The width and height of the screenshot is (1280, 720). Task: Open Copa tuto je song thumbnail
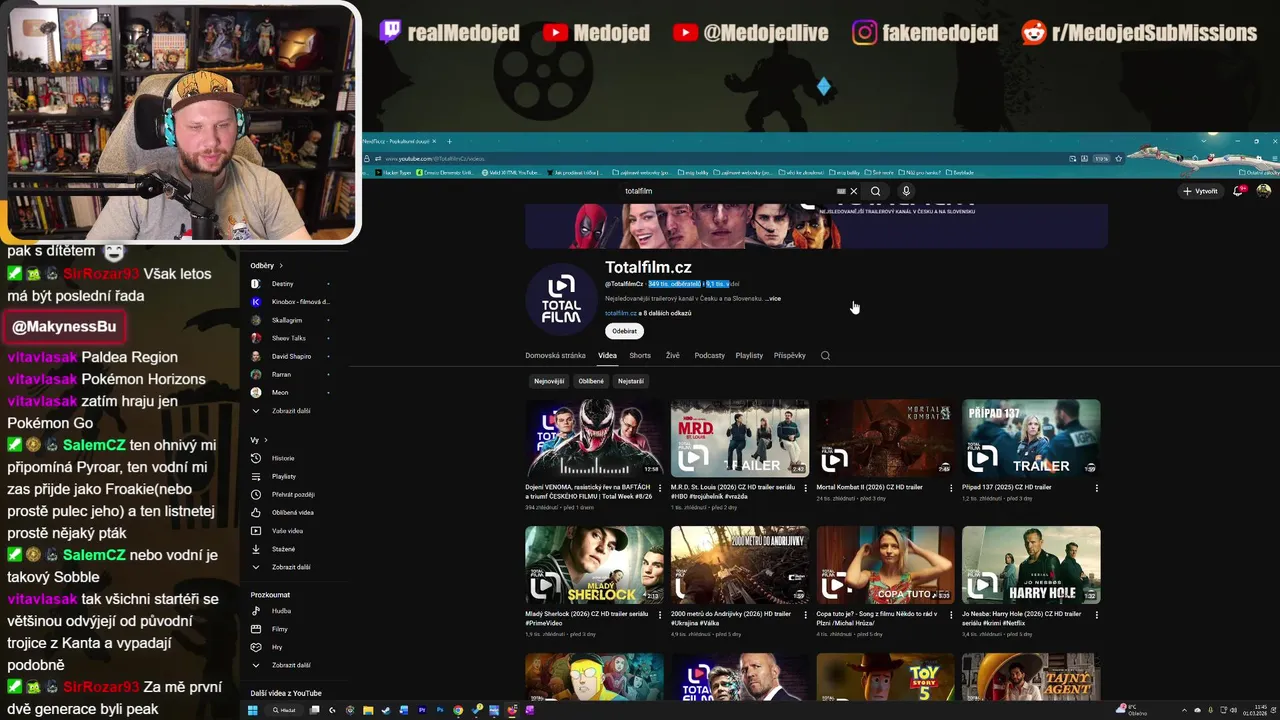coord(885,565)
